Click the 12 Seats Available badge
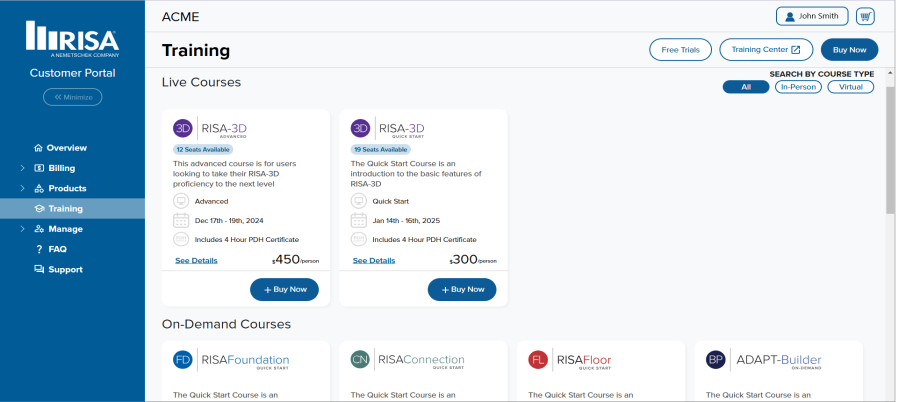 click(203, 150)
